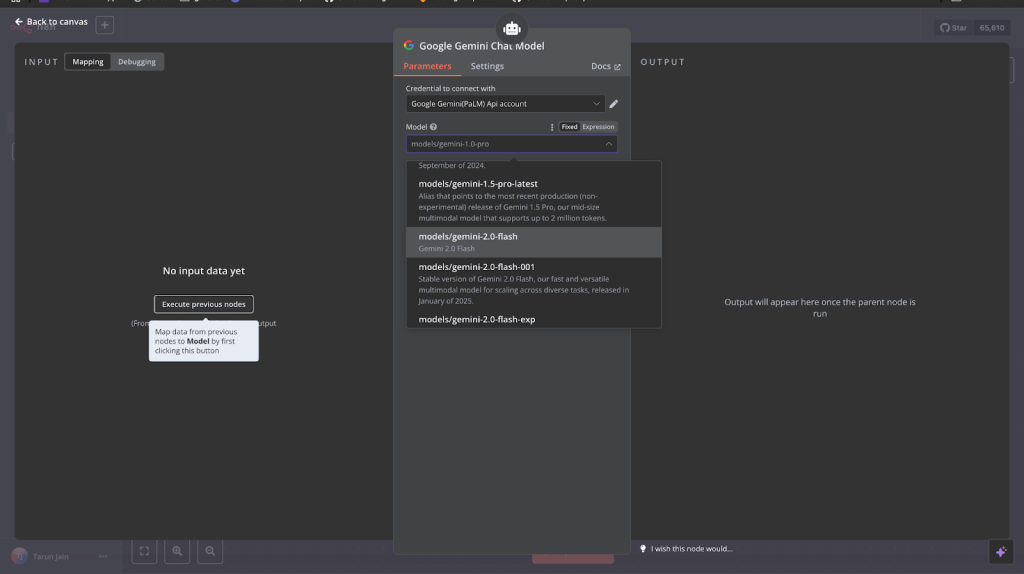Click the GitHub Star button
The image size is (1024, 574).
click(953, 27)
